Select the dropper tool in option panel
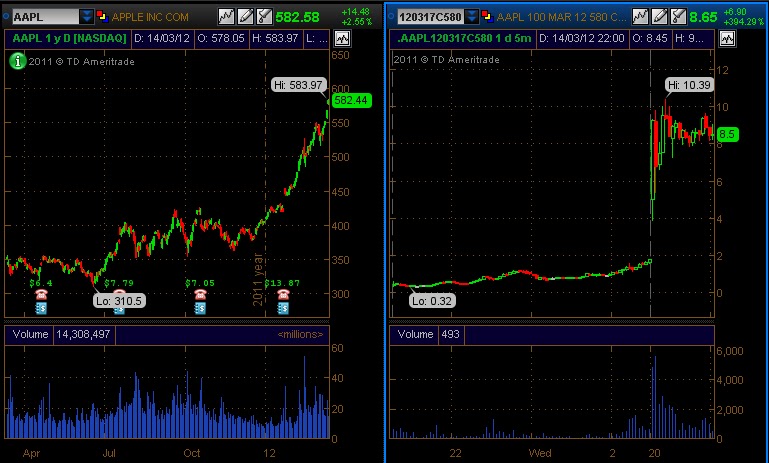 click(678, 17)
